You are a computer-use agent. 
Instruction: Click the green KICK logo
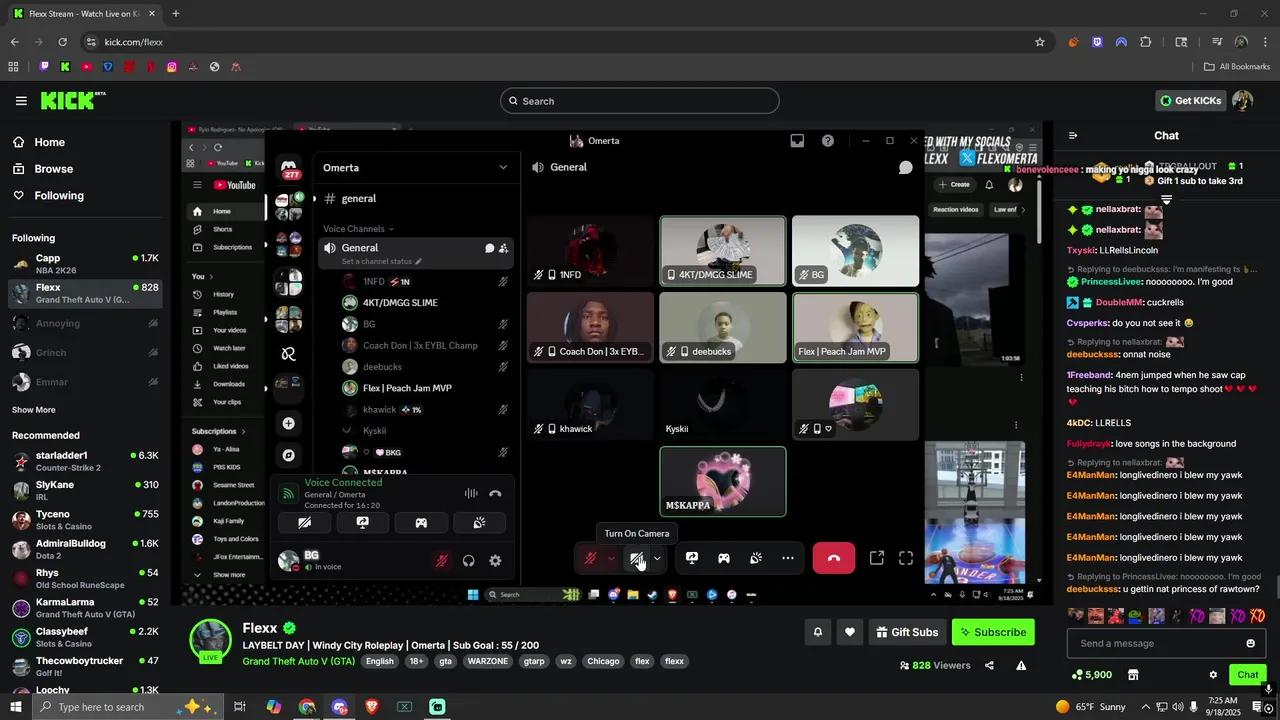point(72,100)
